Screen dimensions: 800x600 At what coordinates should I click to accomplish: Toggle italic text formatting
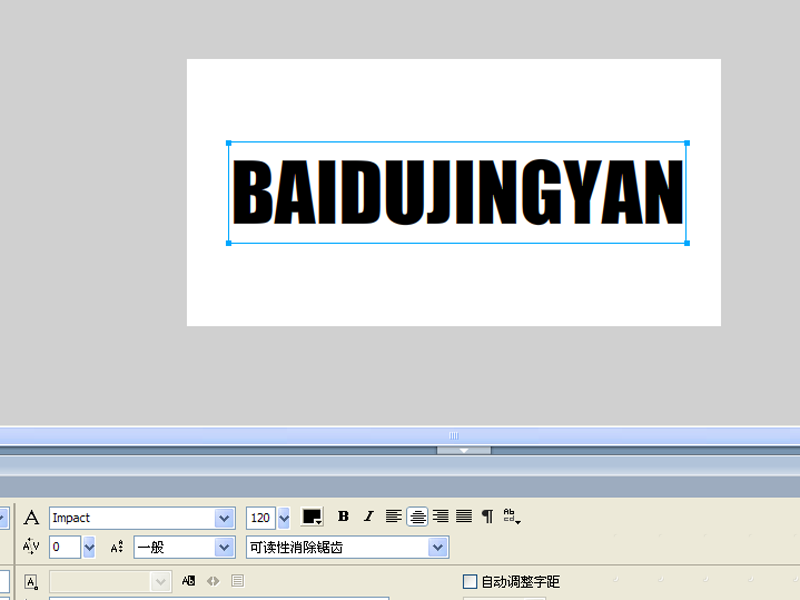coord(368,516)
